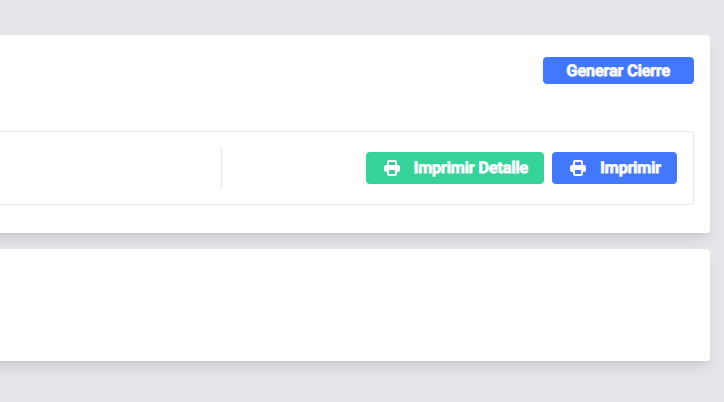Click the vertical divider line in the inner panel
The width and height of the screenshot is (724, 402).
click(221, 168)
